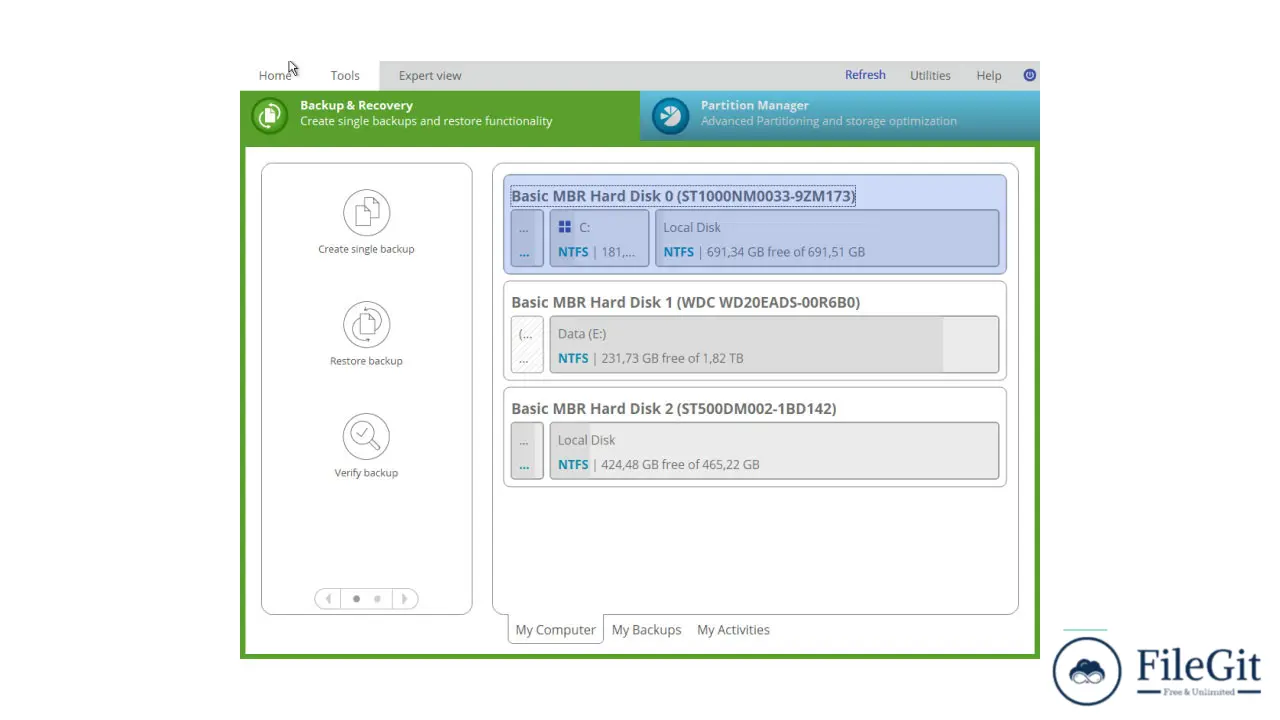Select the Partition Manager banner
This screenshot has height=720, width=1280.
(x=840, y=116)
